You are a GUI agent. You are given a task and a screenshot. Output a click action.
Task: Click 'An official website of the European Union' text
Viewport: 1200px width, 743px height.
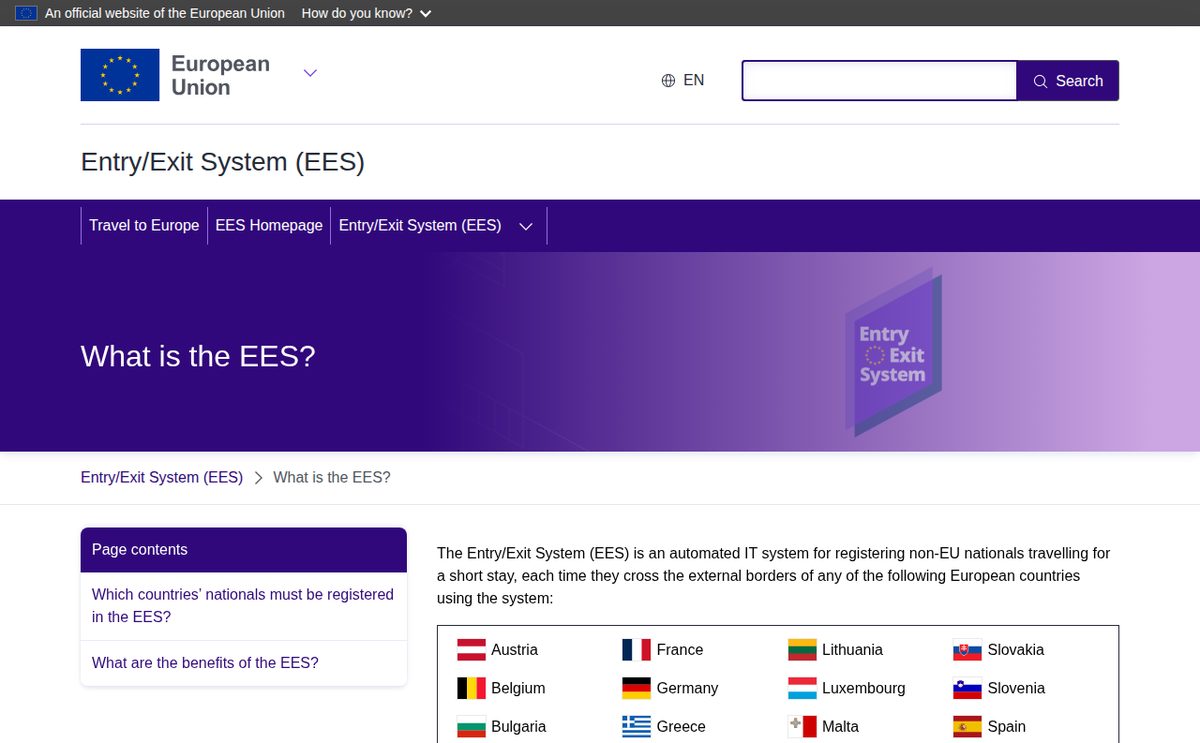tap(165, 13)
